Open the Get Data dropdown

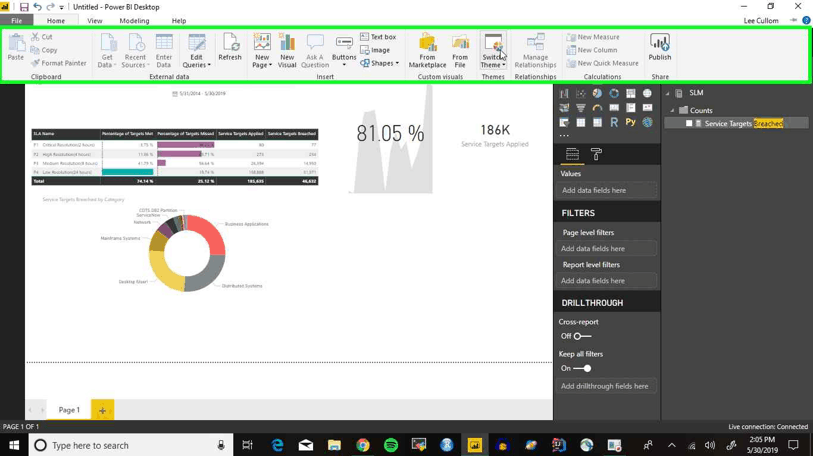point(107,50)
